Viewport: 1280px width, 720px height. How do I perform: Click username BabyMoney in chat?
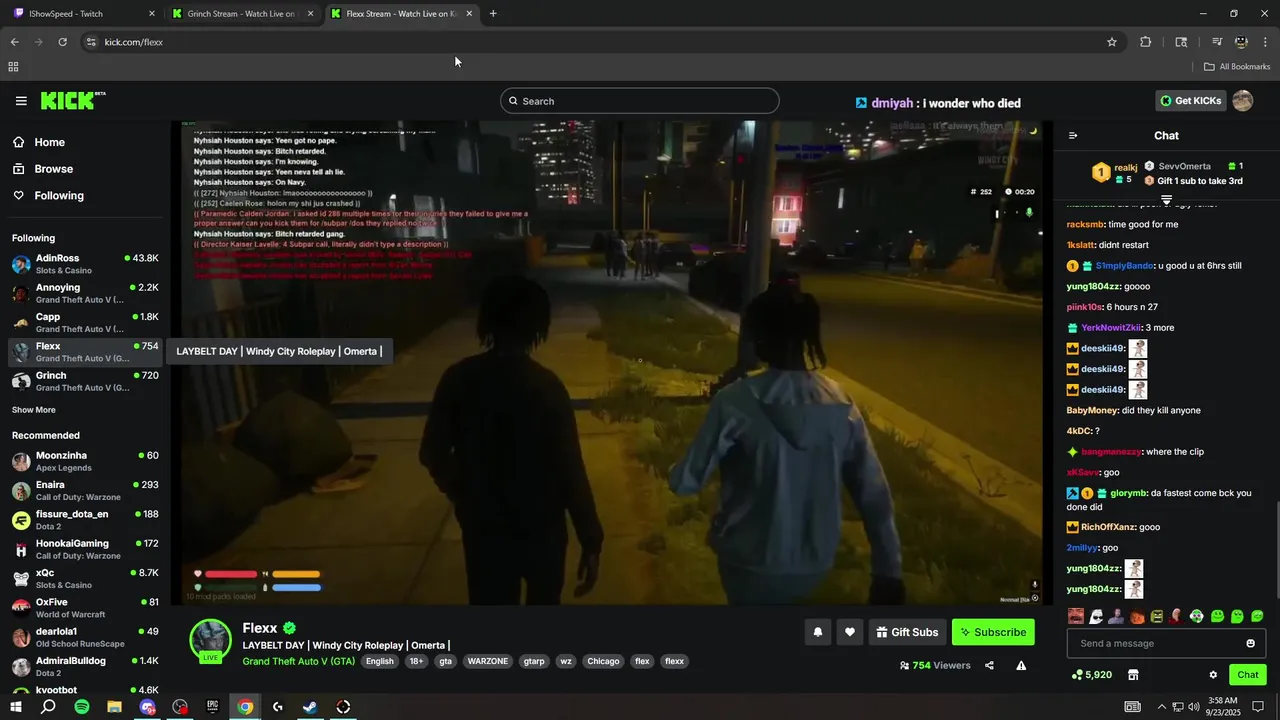pos(1092,410)
